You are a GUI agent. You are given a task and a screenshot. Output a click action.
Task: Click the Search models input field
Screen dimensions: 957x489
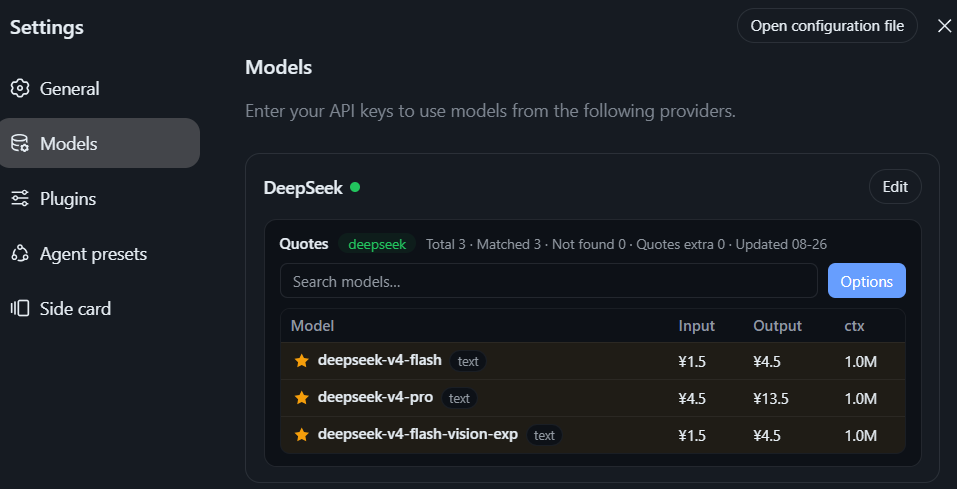pyautogui.click(x=549, y=281)
